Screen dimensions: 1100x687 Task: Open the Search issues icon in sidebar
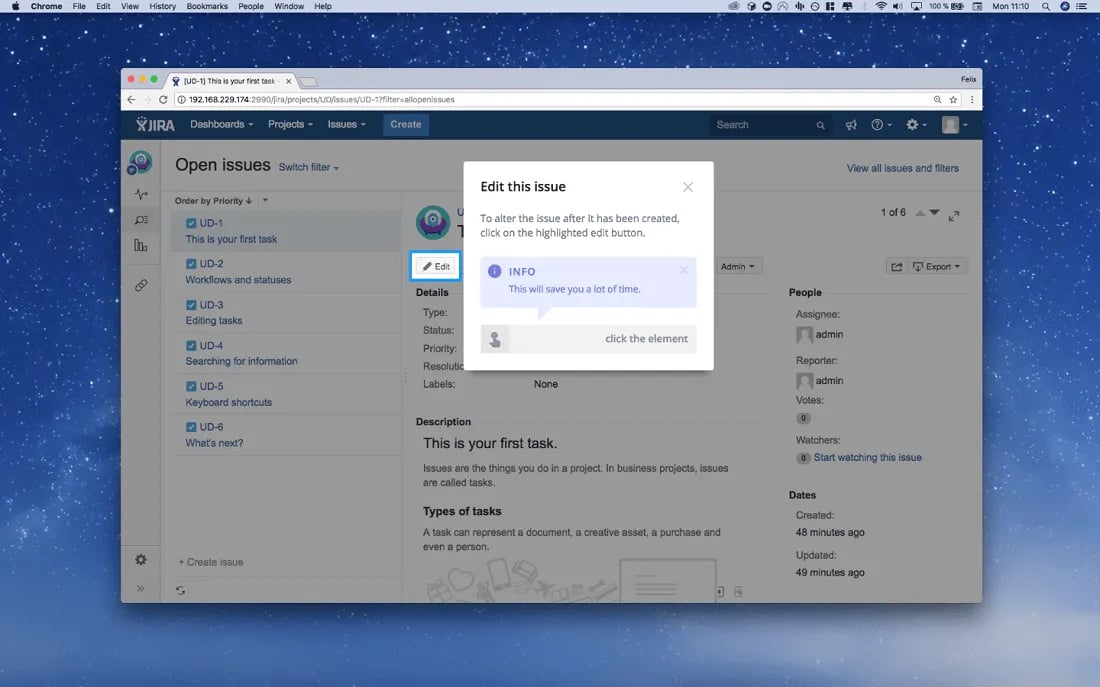(141, 219)
